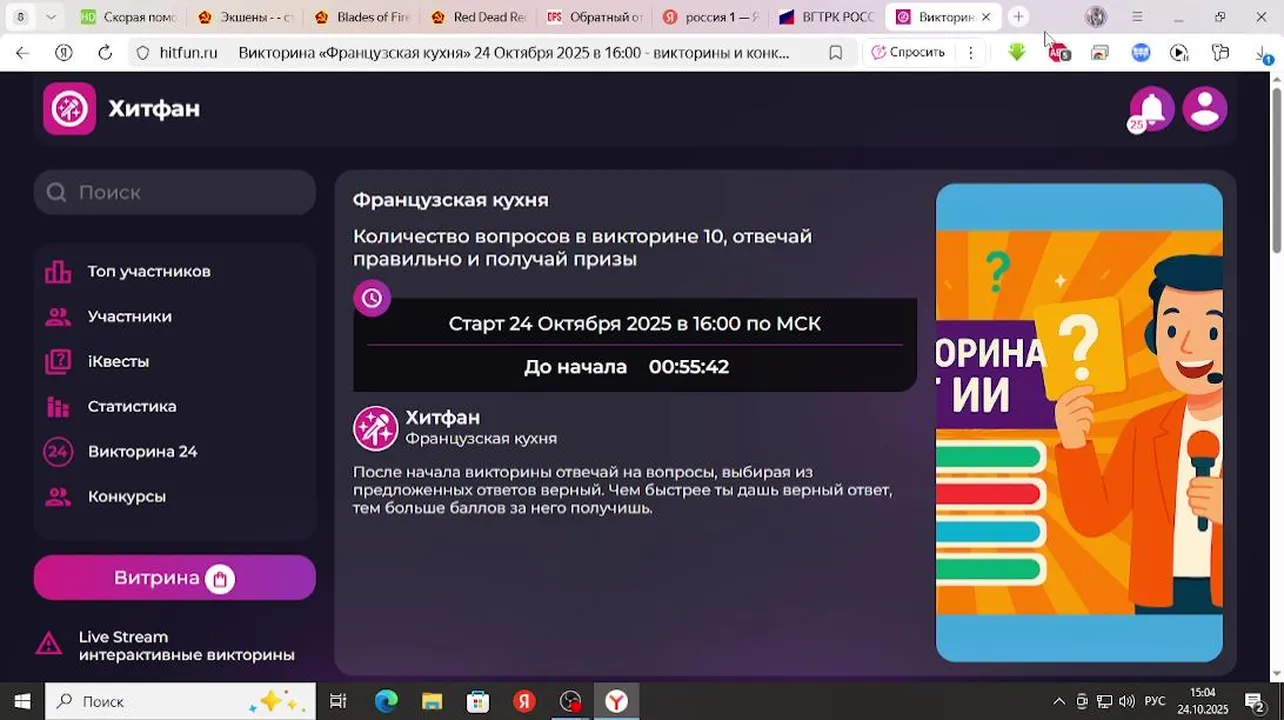
Task: Switch to the Скорая помощь tab
Action: (128, 17)
